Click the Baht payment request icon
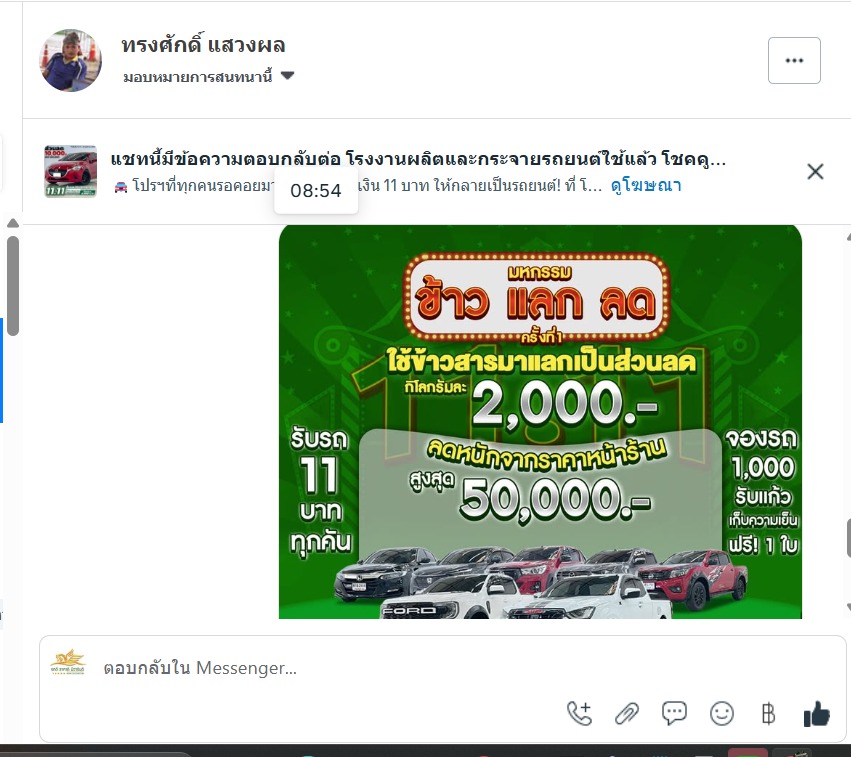851x757 pixels. [769, 713]
